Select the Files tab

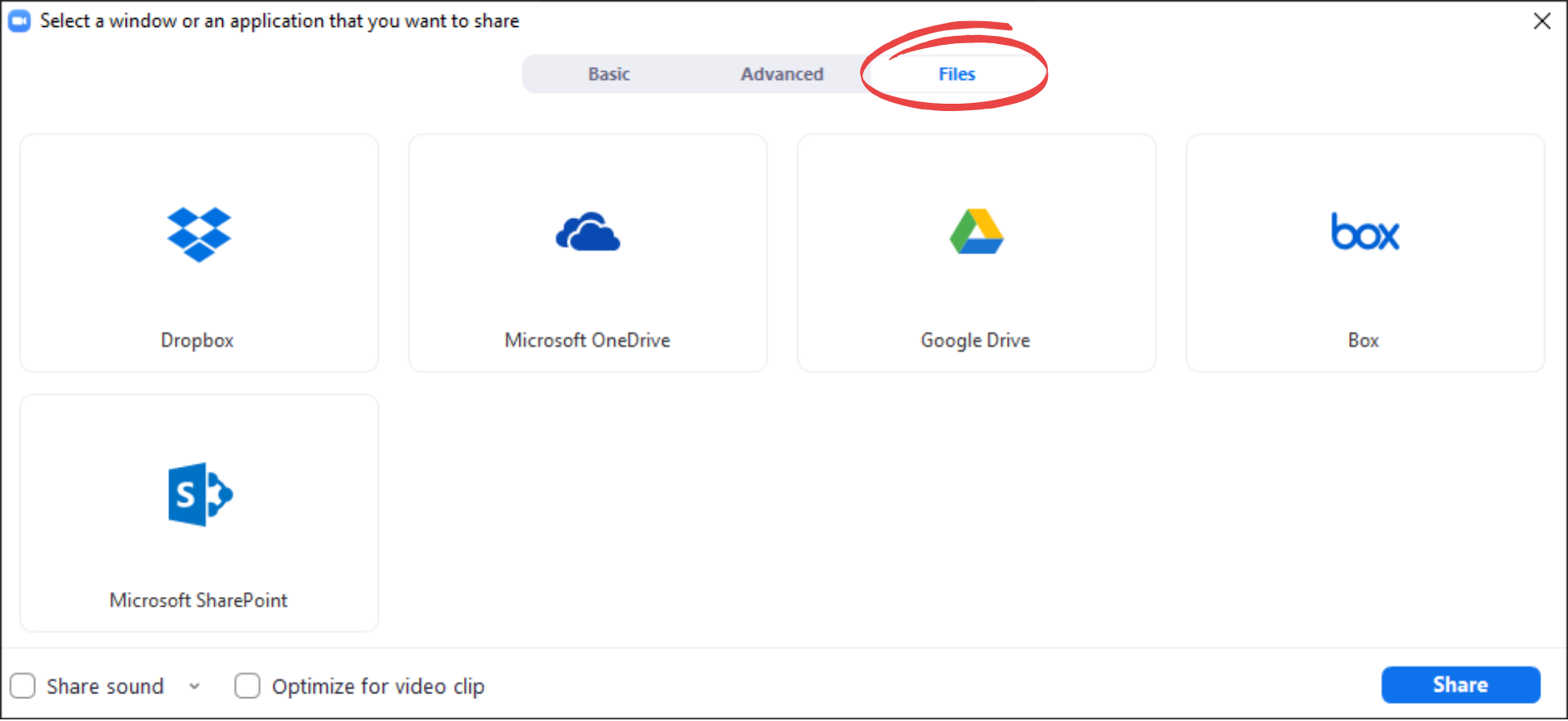[957, 74]
